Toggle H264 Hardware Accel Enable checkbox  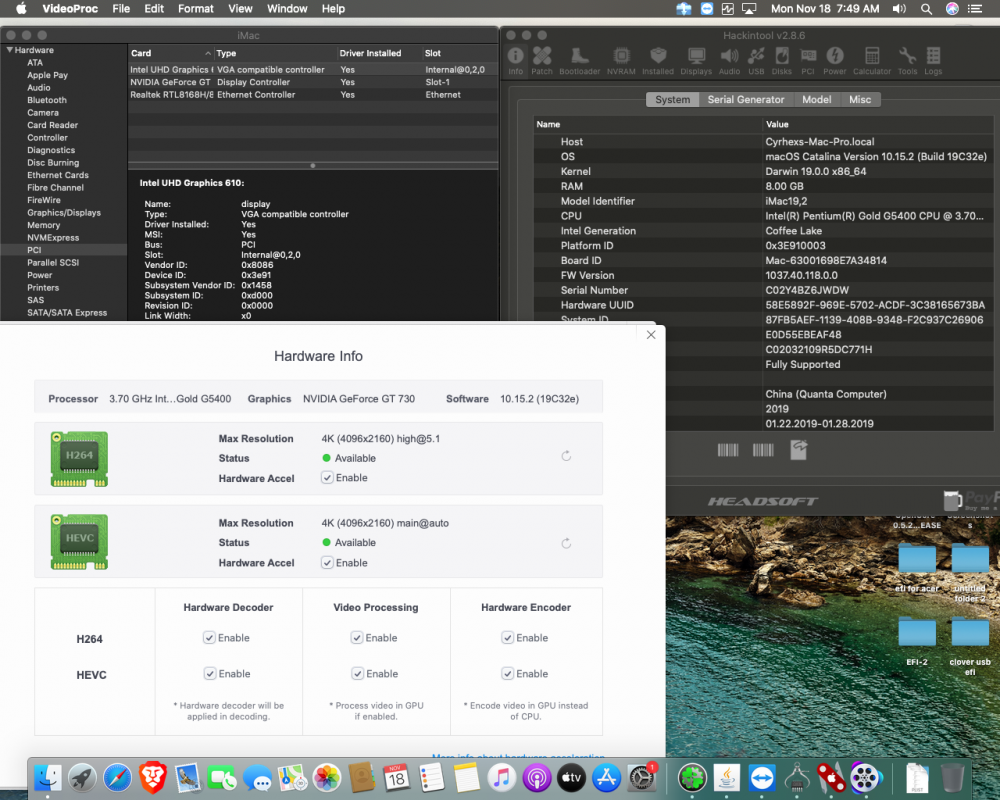tap(327, 478)
